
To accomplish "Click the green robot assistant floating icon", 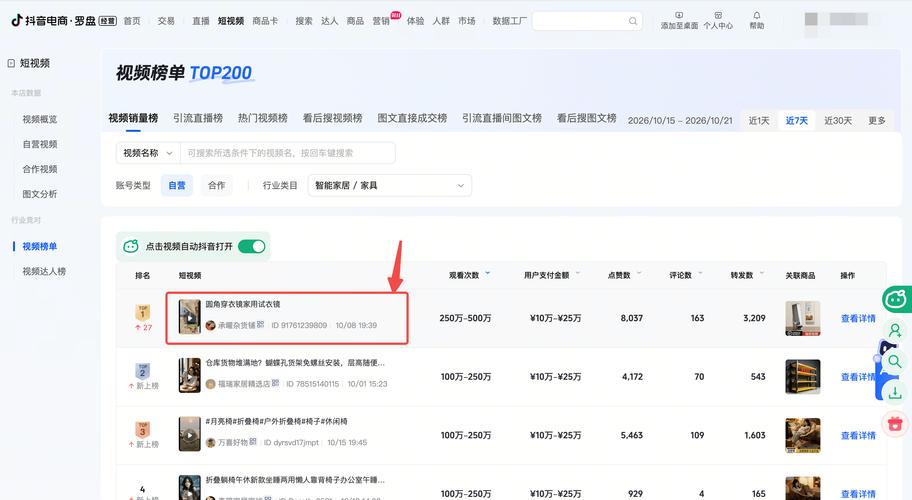I will click(896, 299).
